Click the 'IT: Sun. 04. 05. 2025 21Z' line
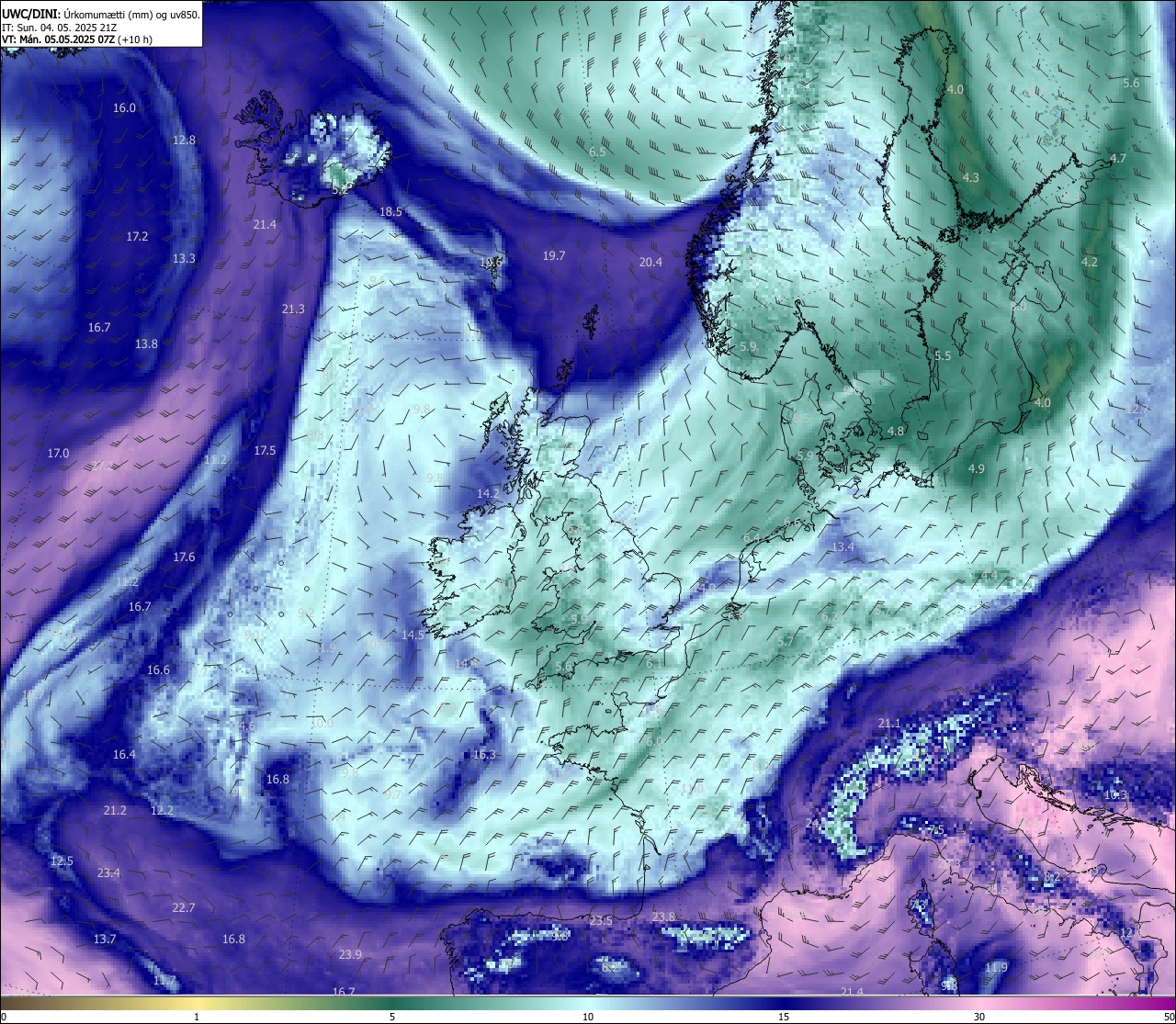 point(59,27)
